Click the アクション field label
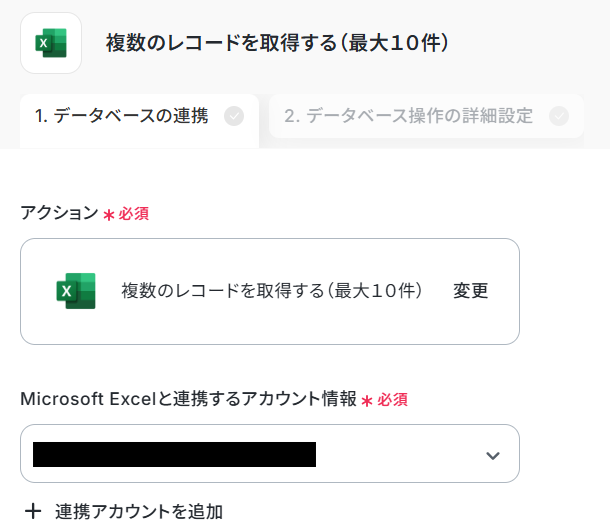 pos(59,213)
